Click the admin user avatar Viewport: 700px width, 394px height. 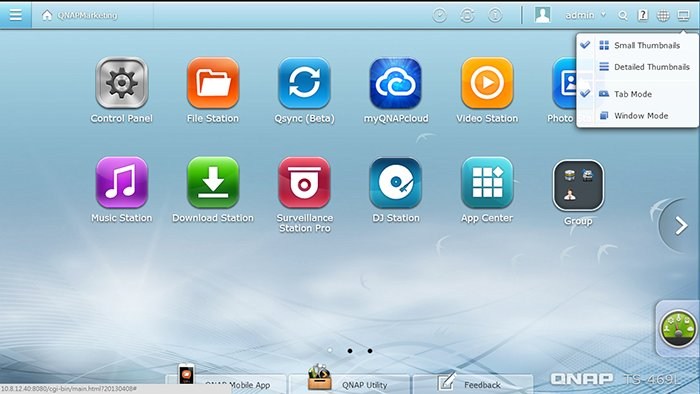click(x=542, y=15)
